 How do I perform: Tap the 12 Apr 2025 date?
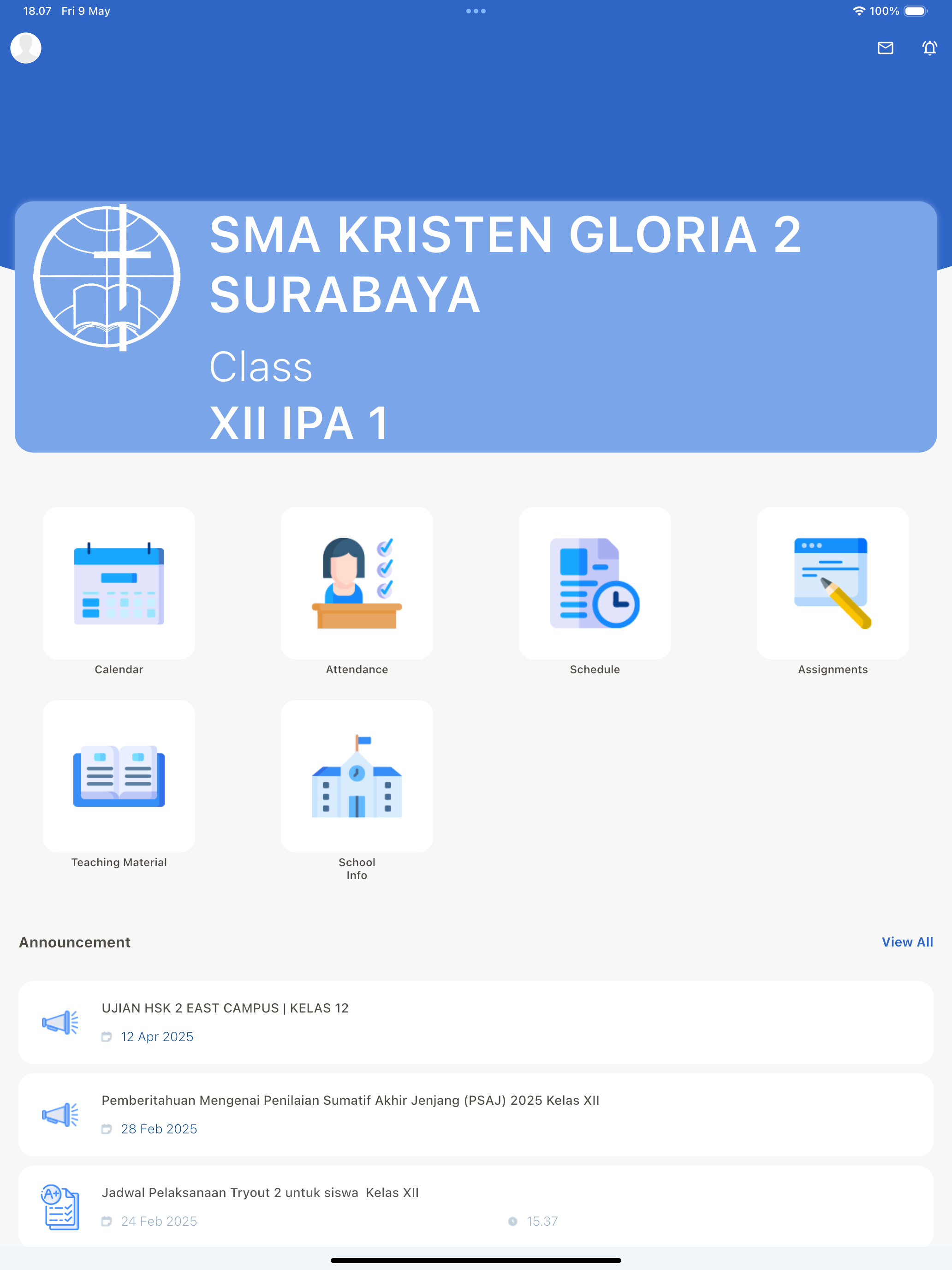click(157, 1037)
